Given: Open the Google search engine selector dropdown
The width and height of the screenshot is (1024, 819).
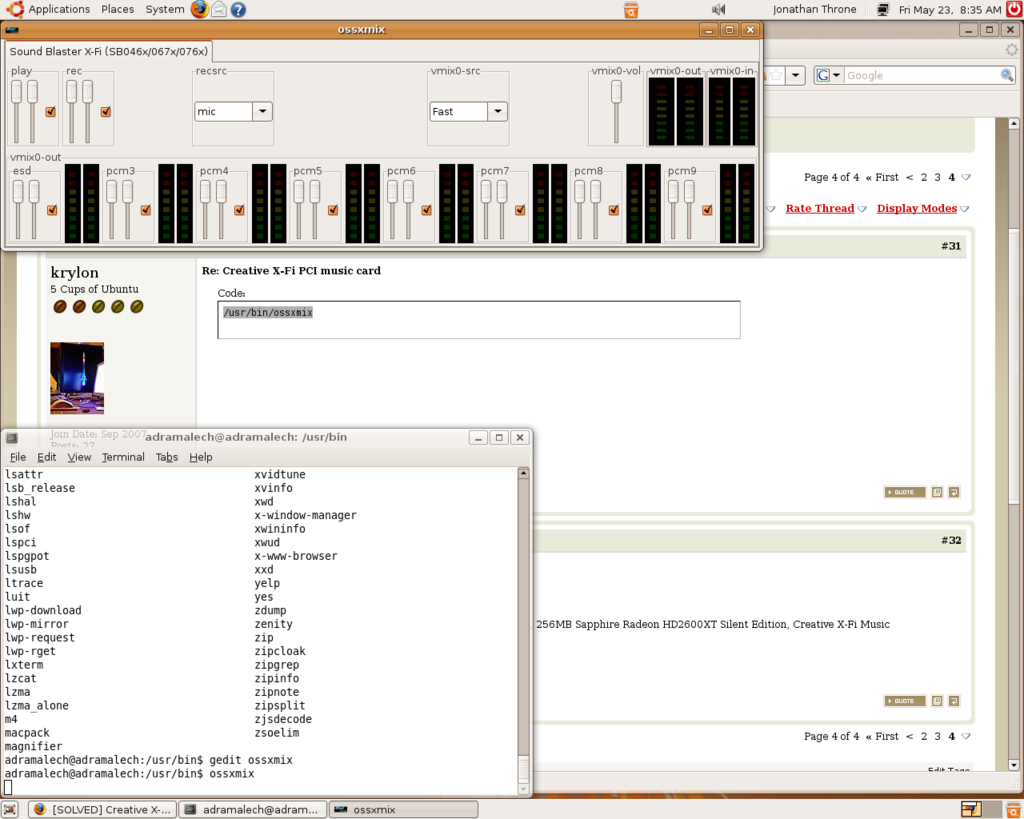Looking at the screenshot, I should click(x=836, y=75).
